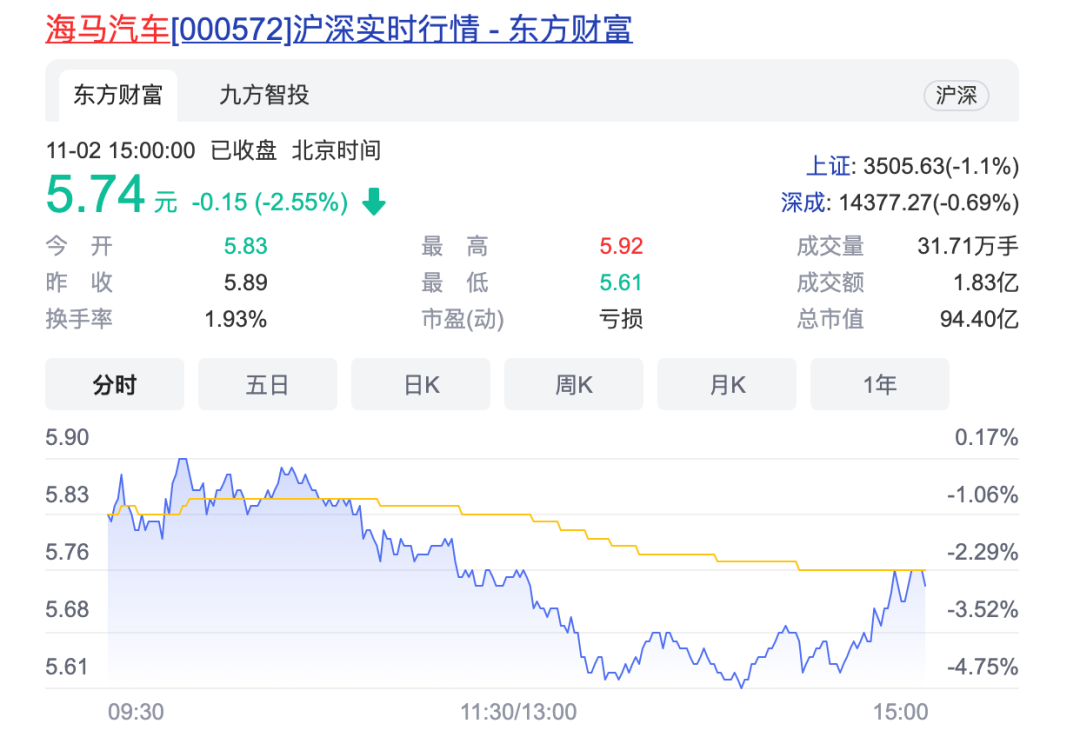
Task: Click the 换手率 value 1.93%
Action: (236, 319)
